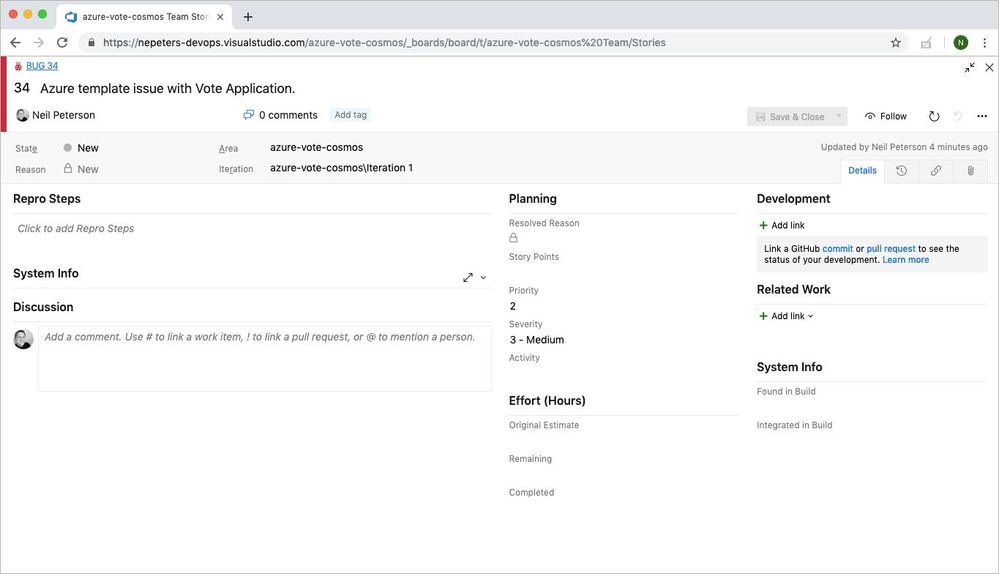Viewport: 999px width, 574px height.
Task: Click the revert changes icon
Action: click(958, 116)
